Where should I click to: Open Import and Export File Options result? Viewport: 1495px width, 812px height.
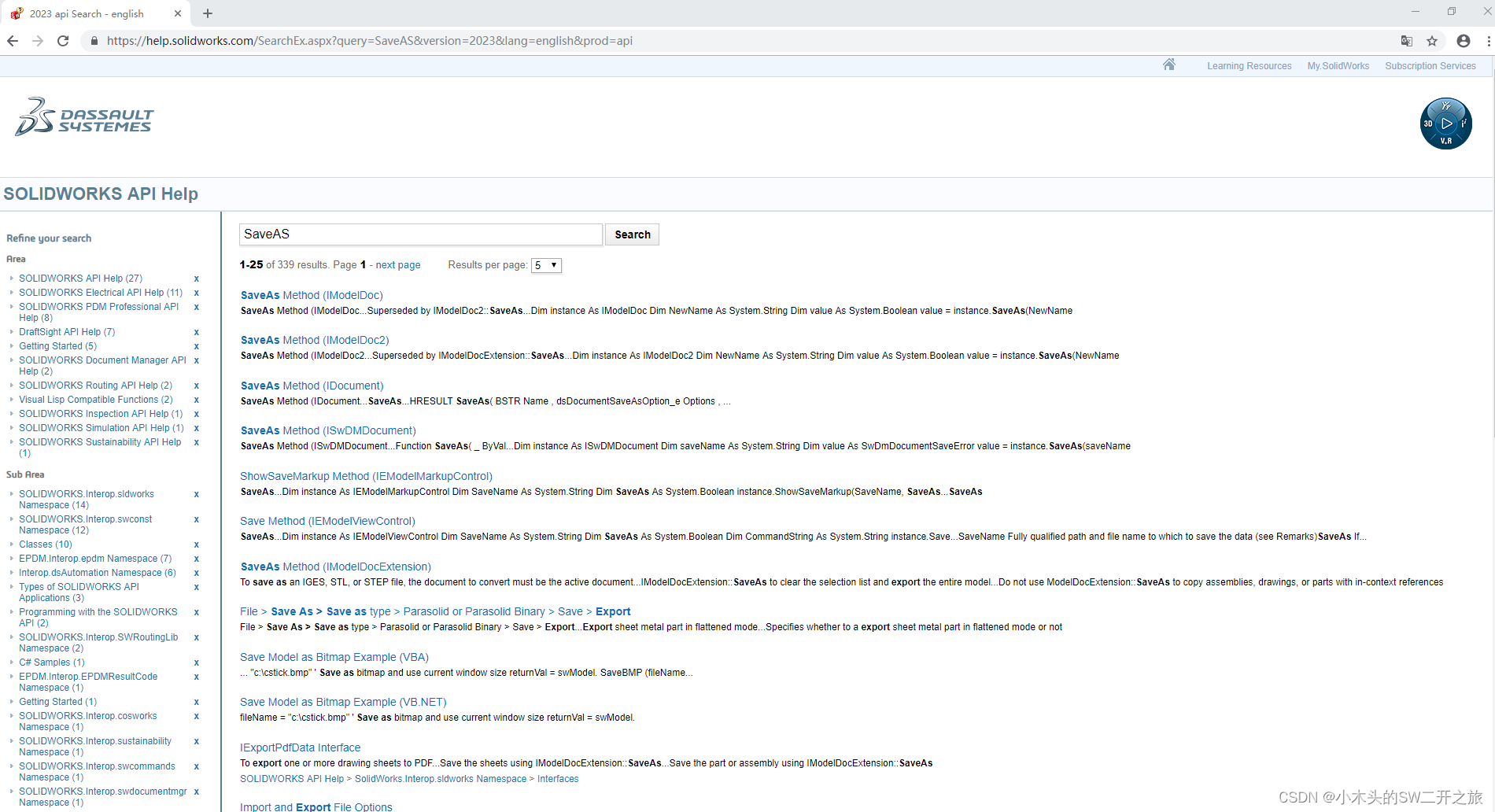point(316,806)
